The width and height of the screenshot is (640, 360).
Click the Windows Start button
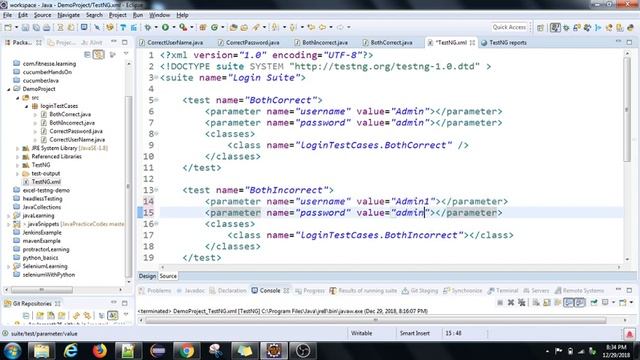(x=12, y=351)
